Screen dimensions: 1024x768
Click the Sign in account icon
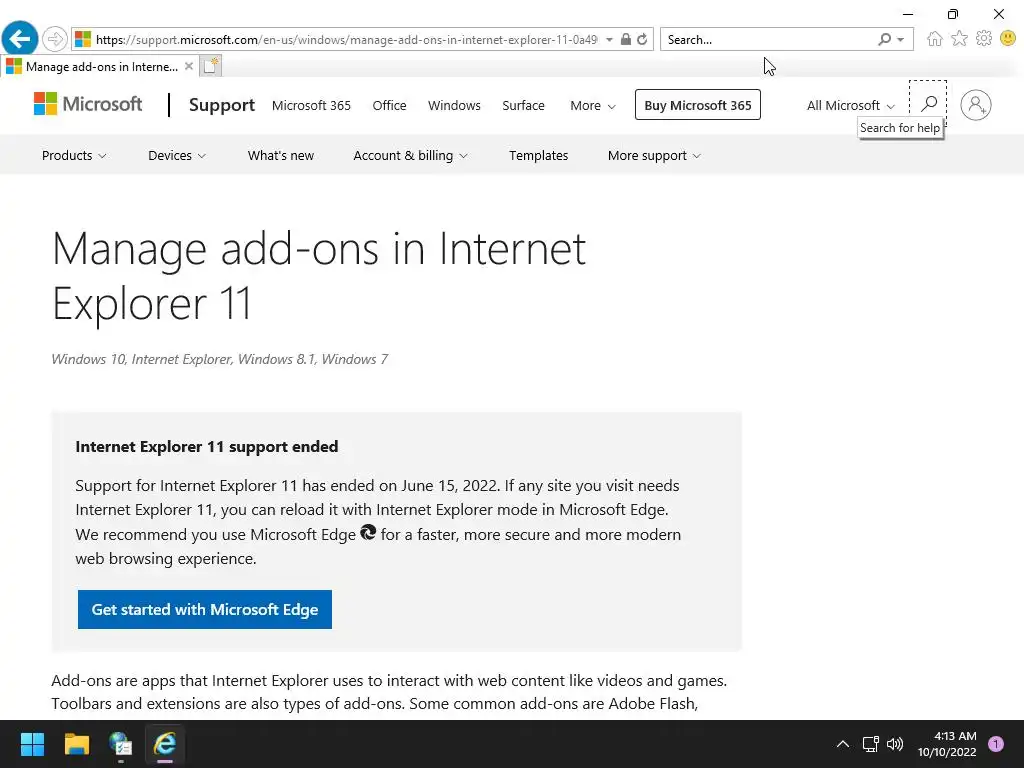(976, 105)
